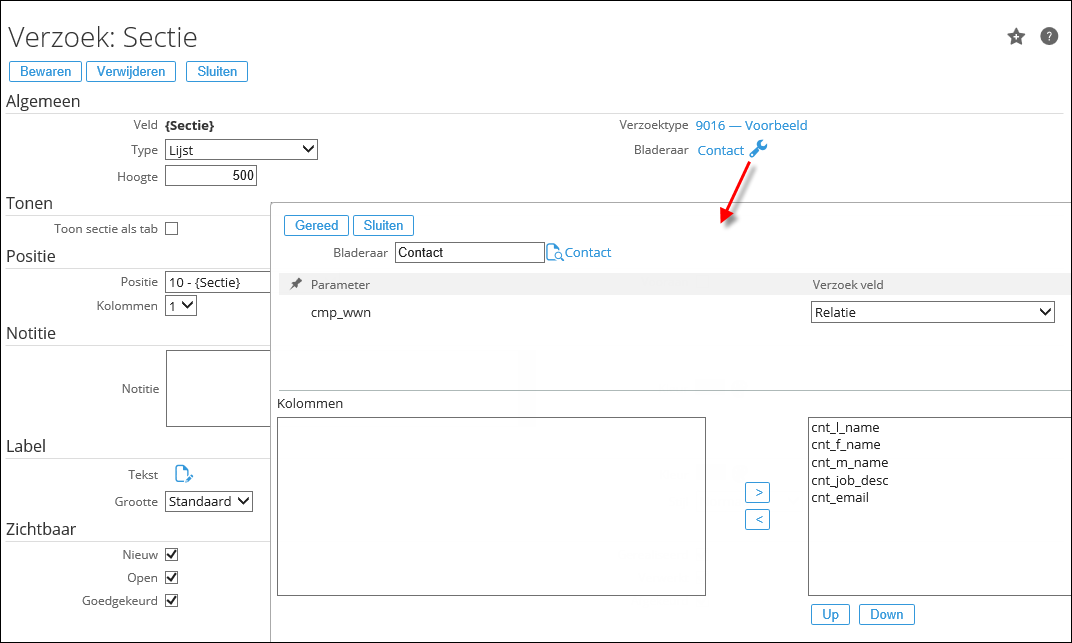Toggle 'Toon sectie als tab' checkbox
The width and height of the screenshot is (1072, 643).
[x=171, y=228]
